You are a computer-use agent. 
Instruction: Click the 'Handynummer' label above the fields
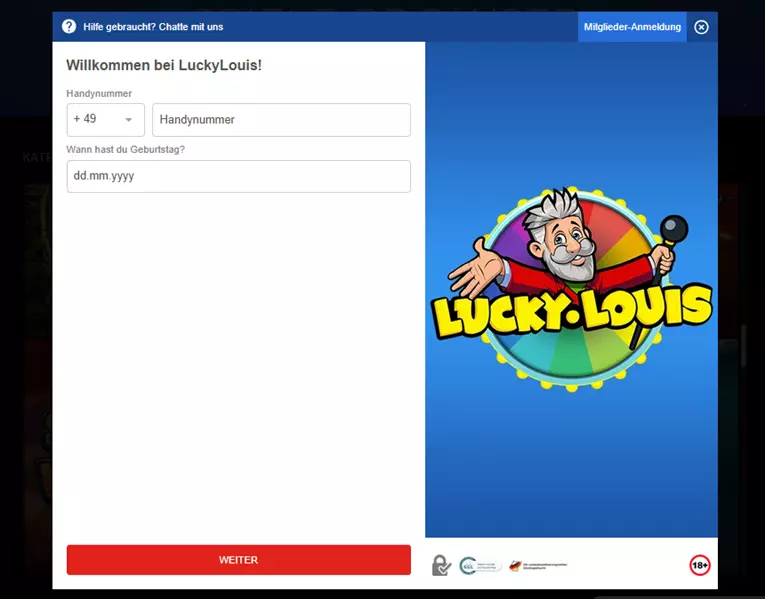[99, 94]
